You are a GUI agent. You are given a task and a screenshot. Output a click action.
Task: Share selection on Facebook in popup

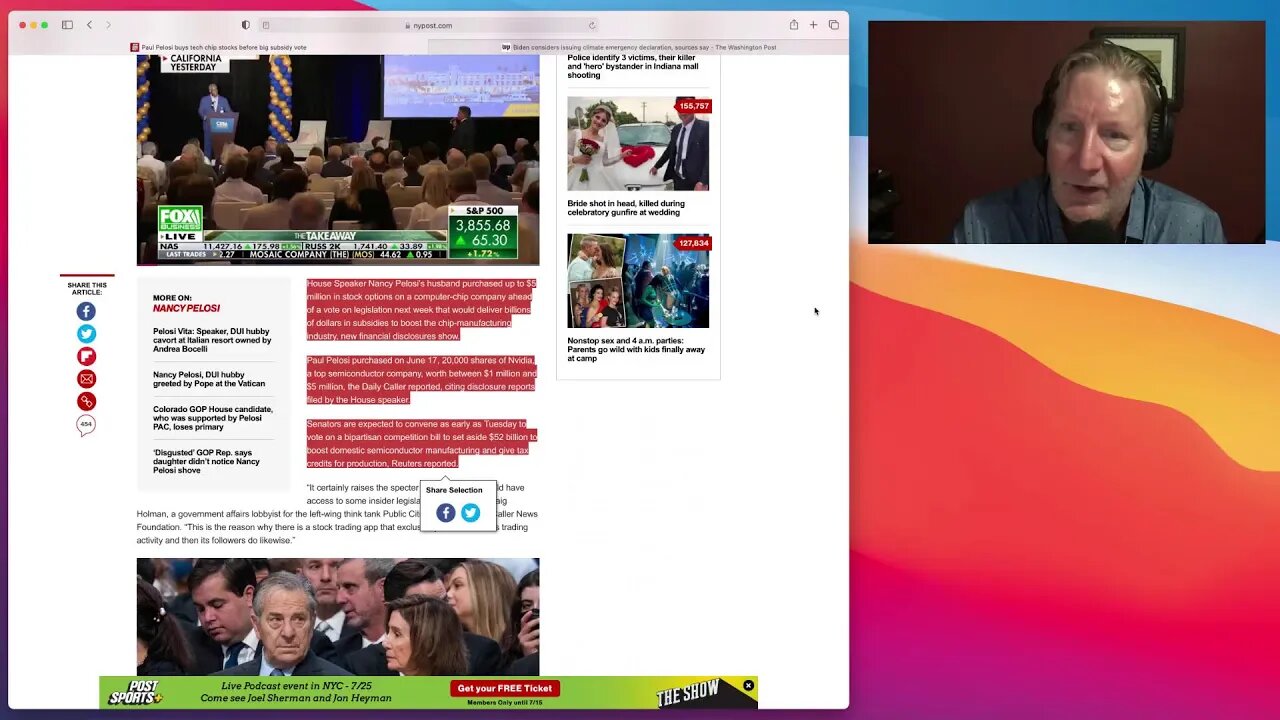(446, 513)
